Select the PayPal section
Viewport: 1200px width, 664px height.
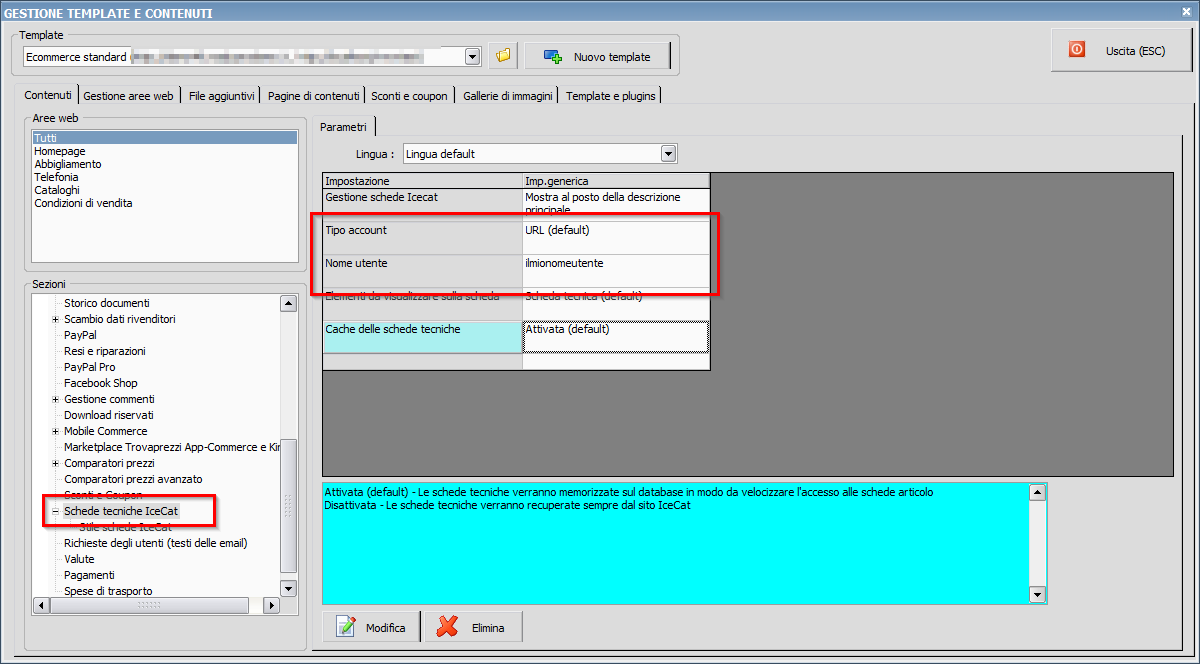[x=80, y=335]
